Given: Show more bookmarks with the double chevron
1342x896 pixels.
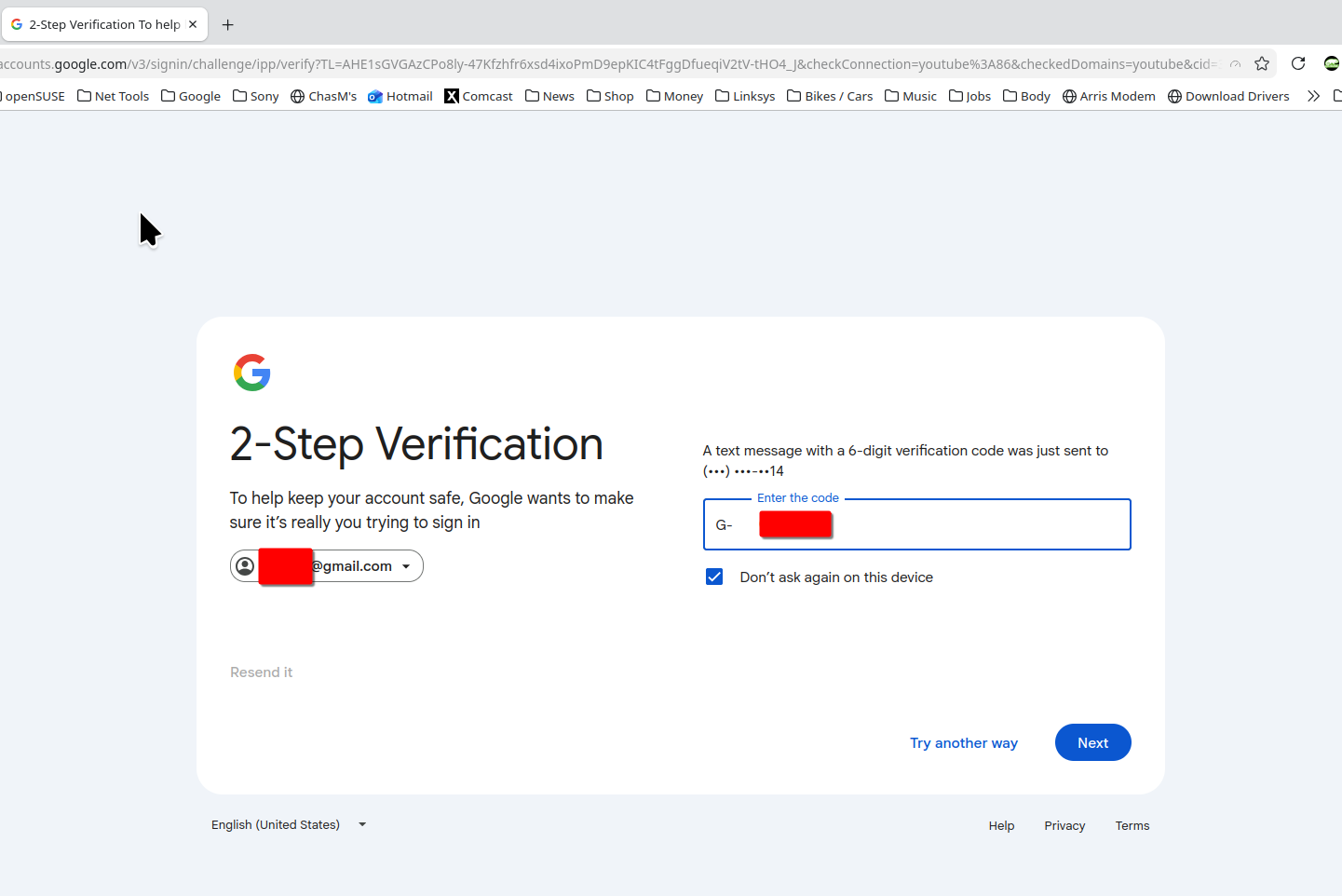Looking at the screenshot, I should point(1313,96).
